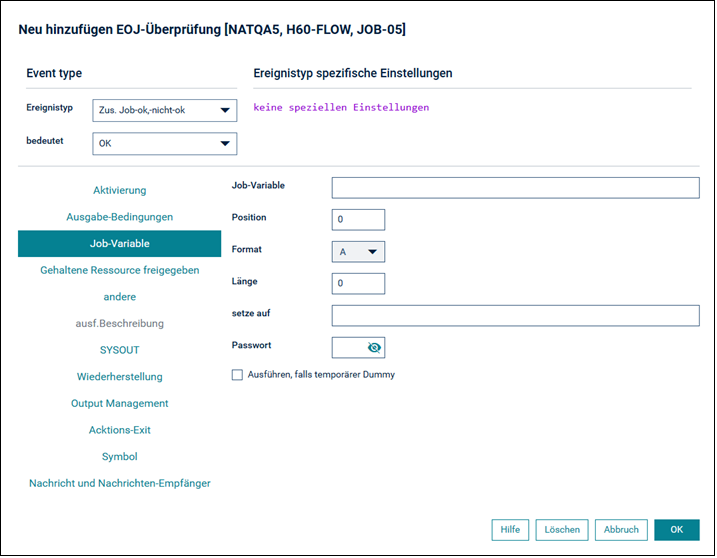Focus the setze auf text field
Viewport: 717px width, 558px height.
tap(515, 316)
